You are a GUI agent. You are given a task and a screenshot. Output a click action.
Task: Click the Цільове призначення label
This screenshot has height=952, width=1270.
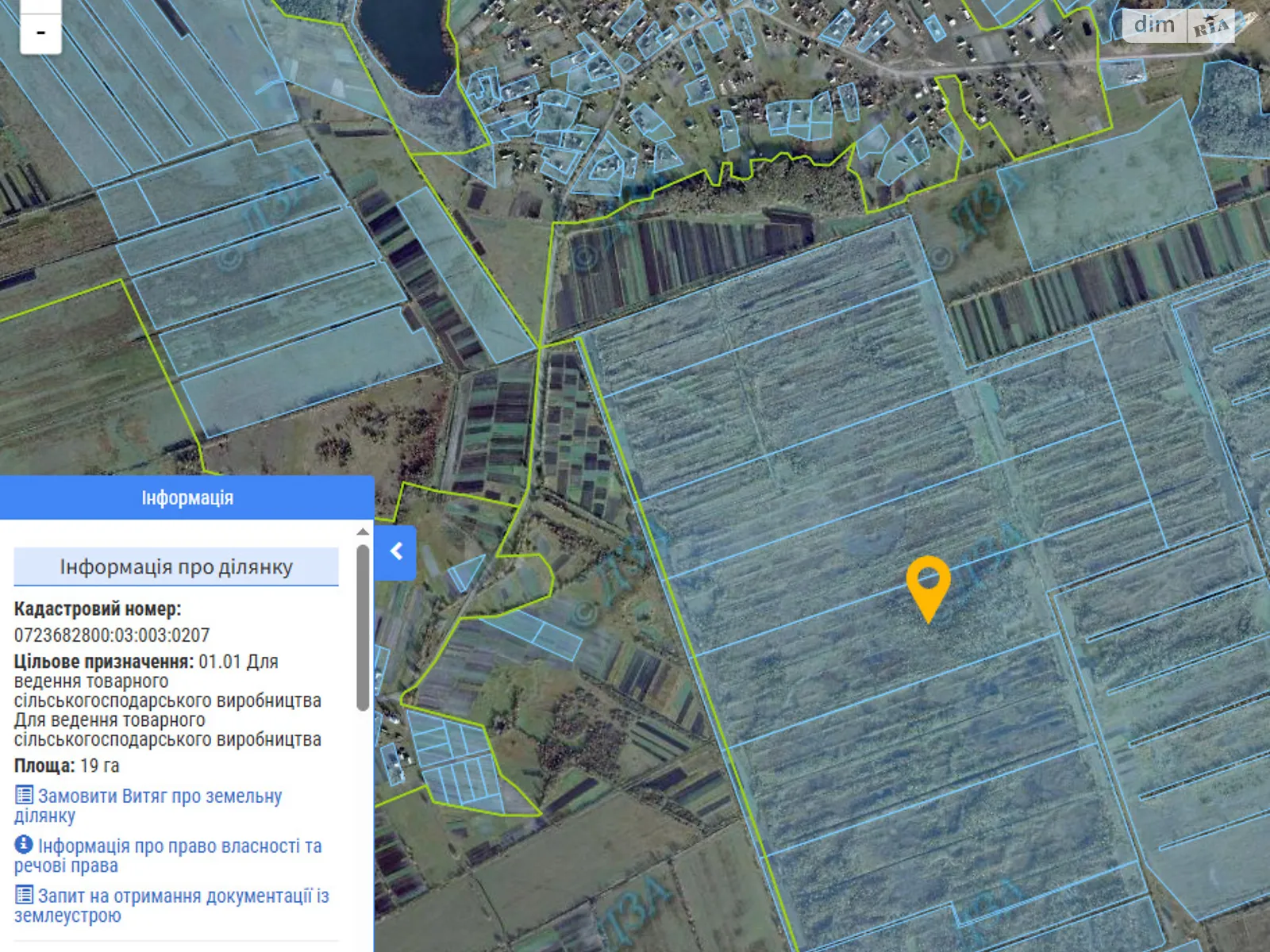[103, 662]
